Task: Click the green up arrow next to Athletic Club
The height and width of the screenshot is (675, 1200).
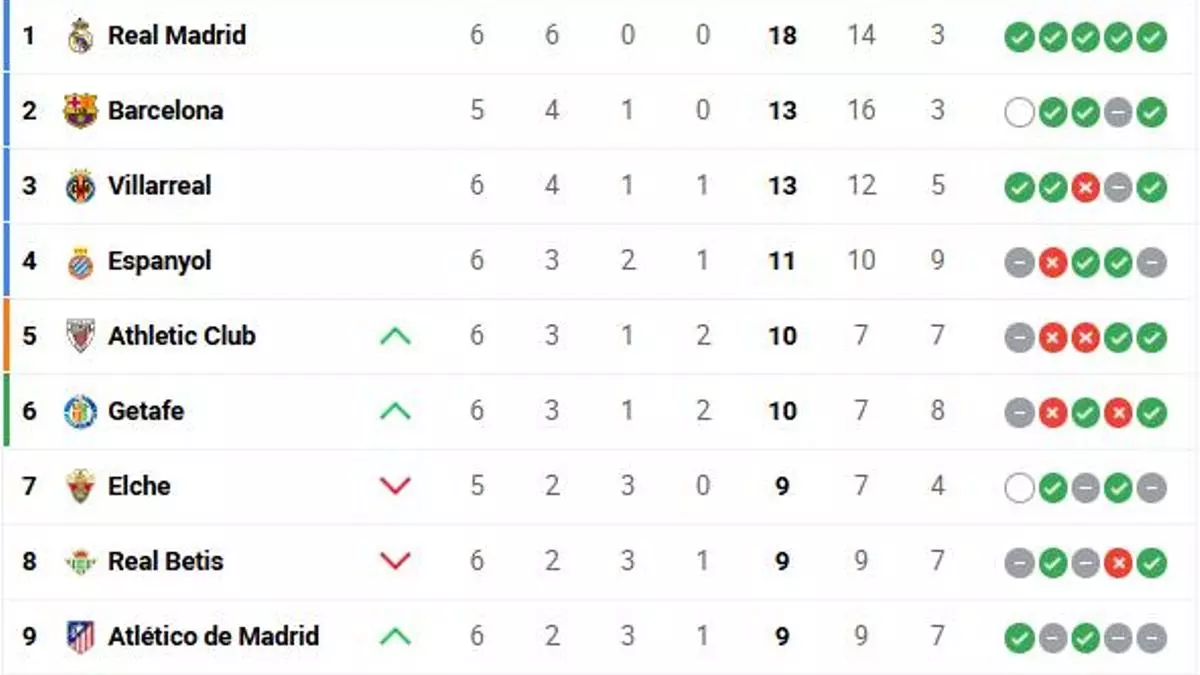Action: (x=395, y=335)
